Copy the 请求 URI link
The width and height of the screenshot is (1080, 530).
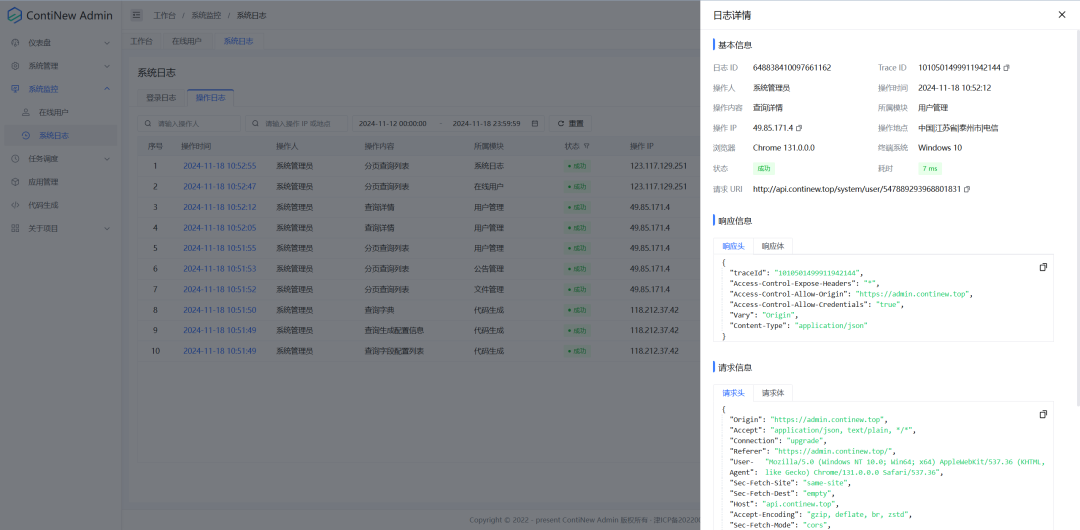(x=967, y=189)
